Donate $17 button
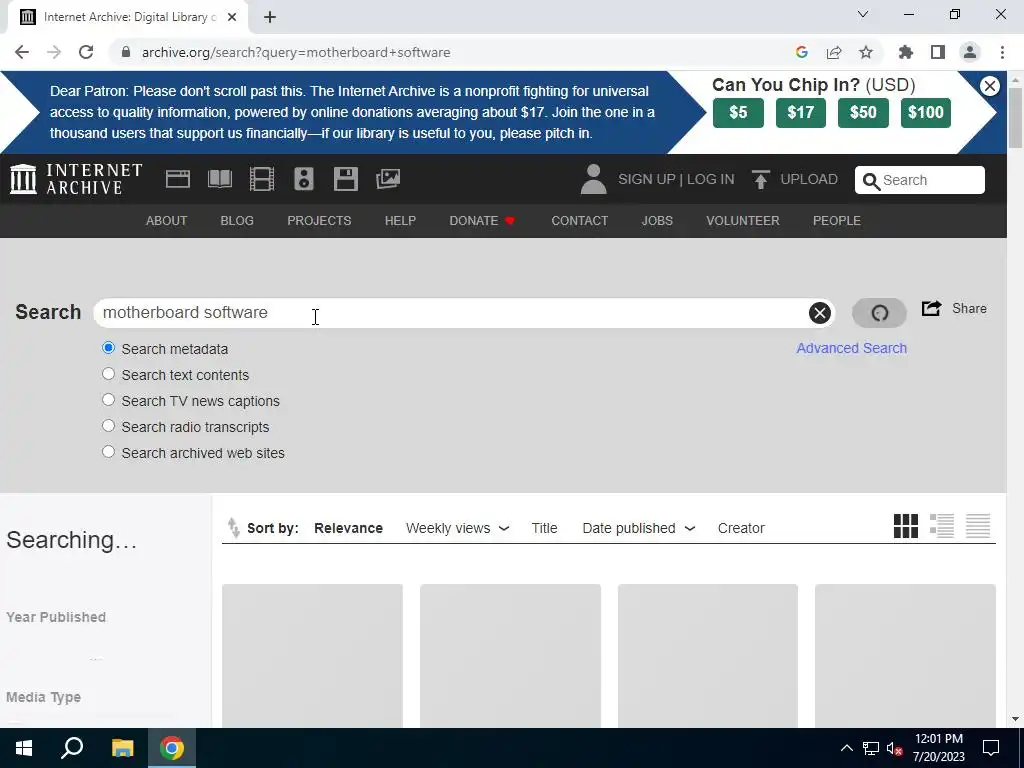Screen dimensions: 1024x768 click(x=801, y=113)
